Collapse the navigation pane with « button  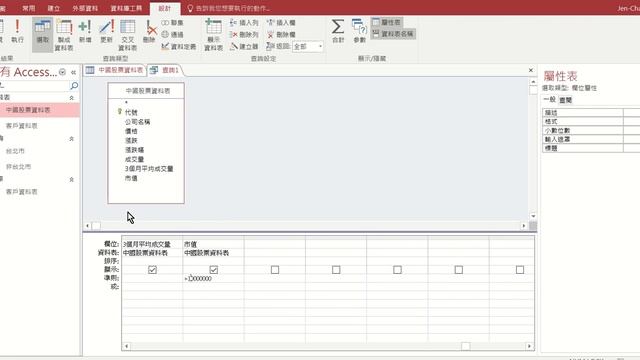point(73,72)
